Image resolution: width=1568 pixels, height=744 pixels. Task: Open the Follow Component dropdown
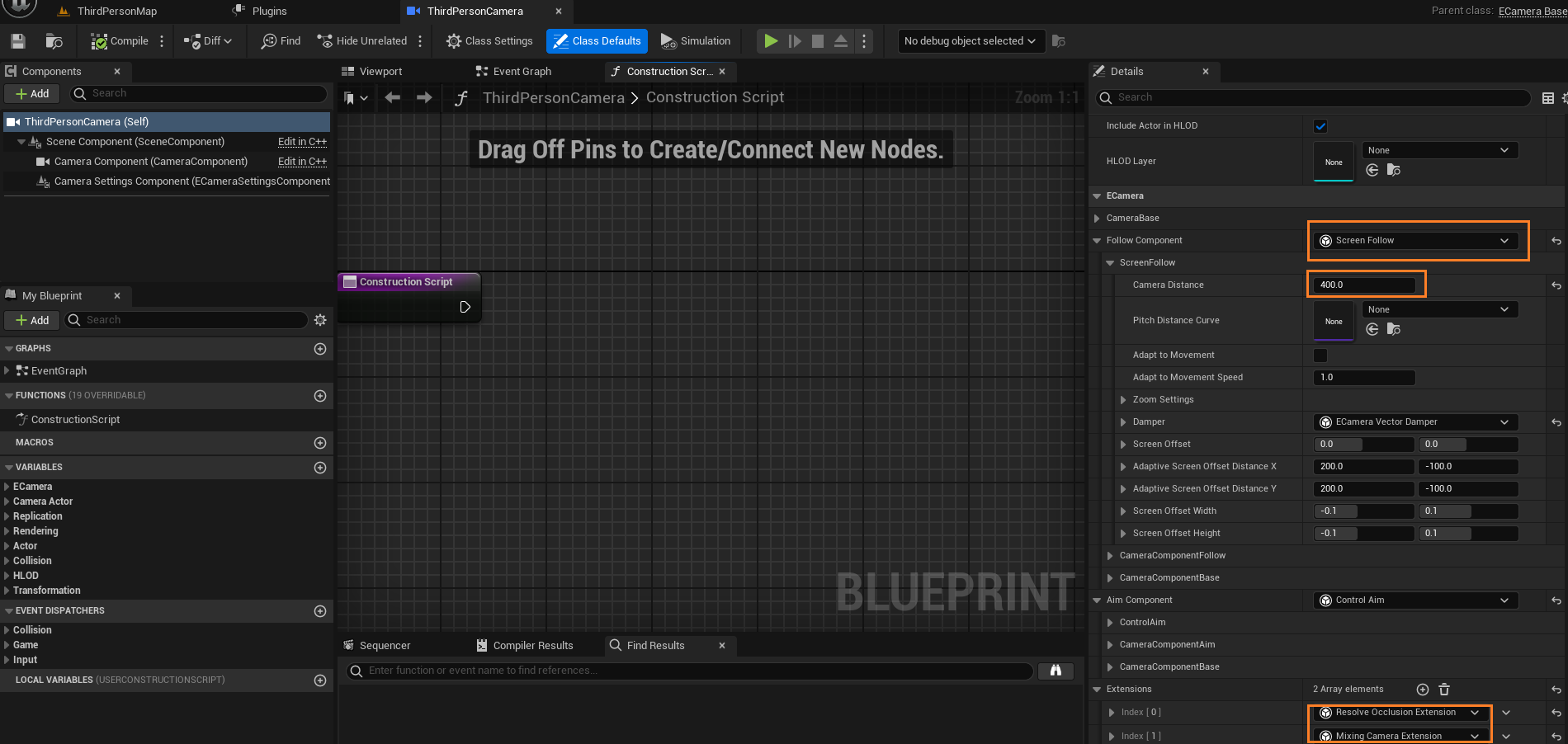(1414, 241)
